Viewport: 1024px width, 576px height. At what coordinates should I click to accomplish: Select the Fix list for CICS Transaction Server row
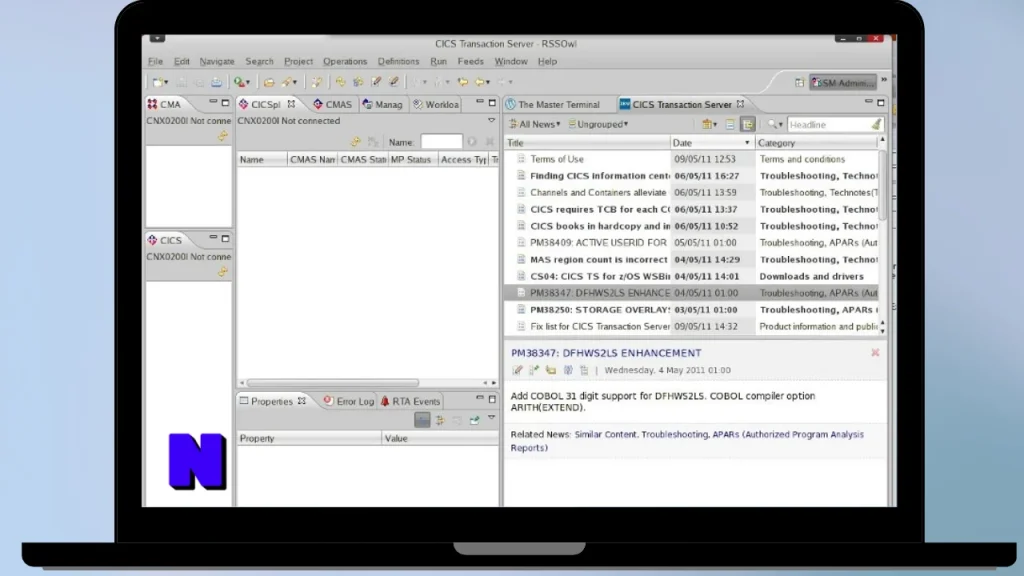point(692,327)
